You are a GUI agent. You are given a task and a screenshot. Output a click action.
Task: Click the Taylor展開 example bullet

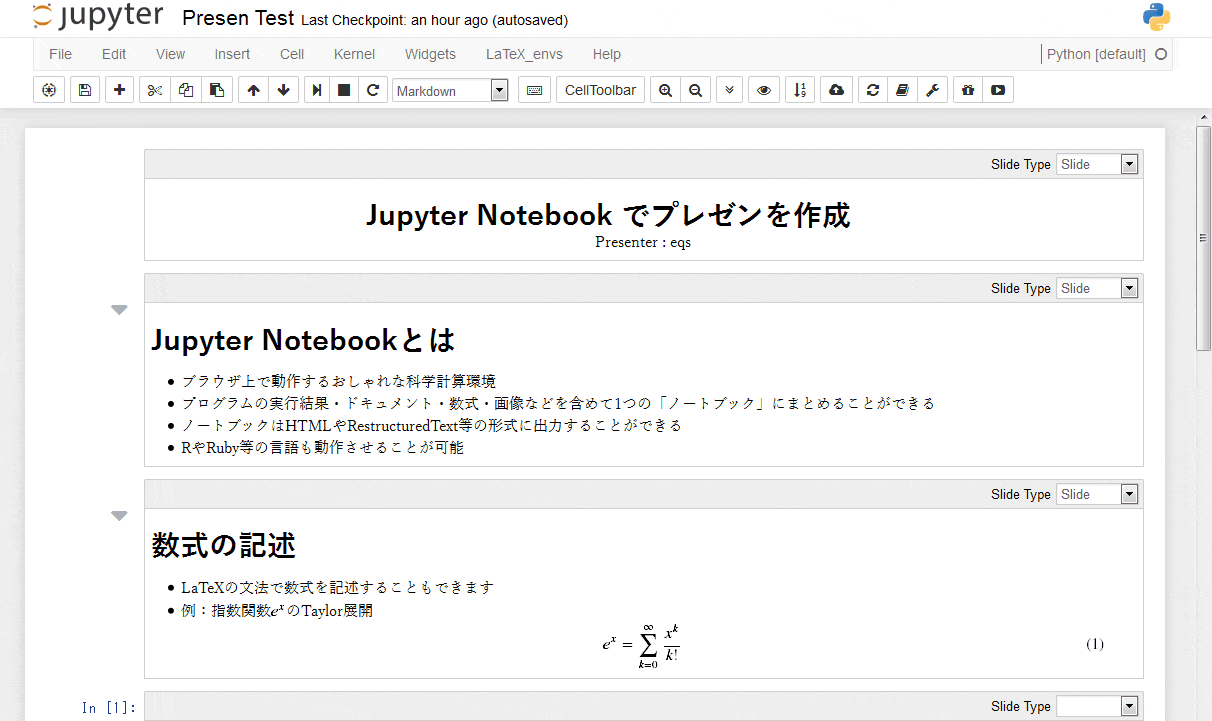coord(277,610)
